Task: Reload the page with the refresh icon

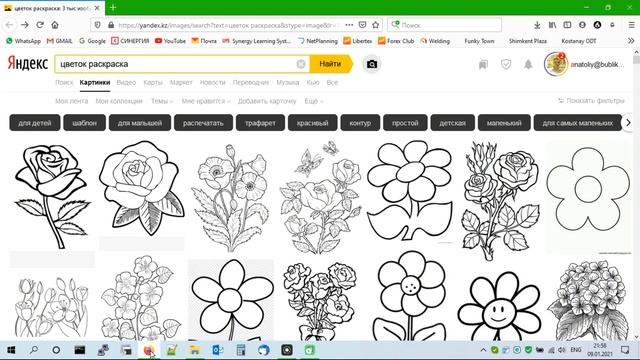Action: click(x=40, y=25)
